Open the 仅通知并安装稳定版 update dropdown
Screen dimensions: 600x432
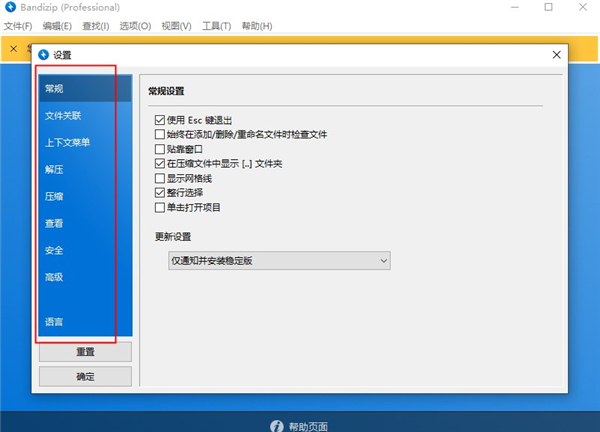(279, 261)
